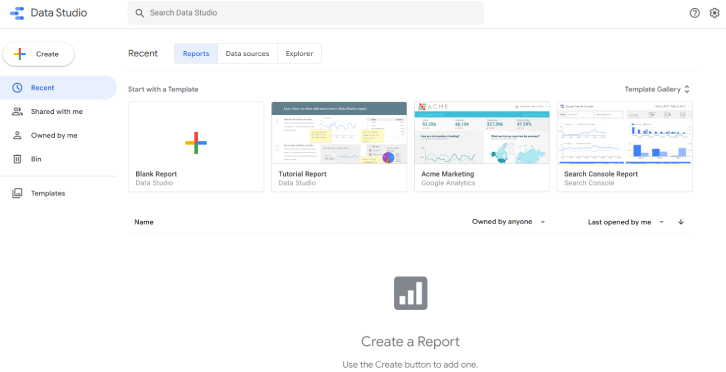
Task: Select Shared with me in the sidebar
Action: [58, 112]
